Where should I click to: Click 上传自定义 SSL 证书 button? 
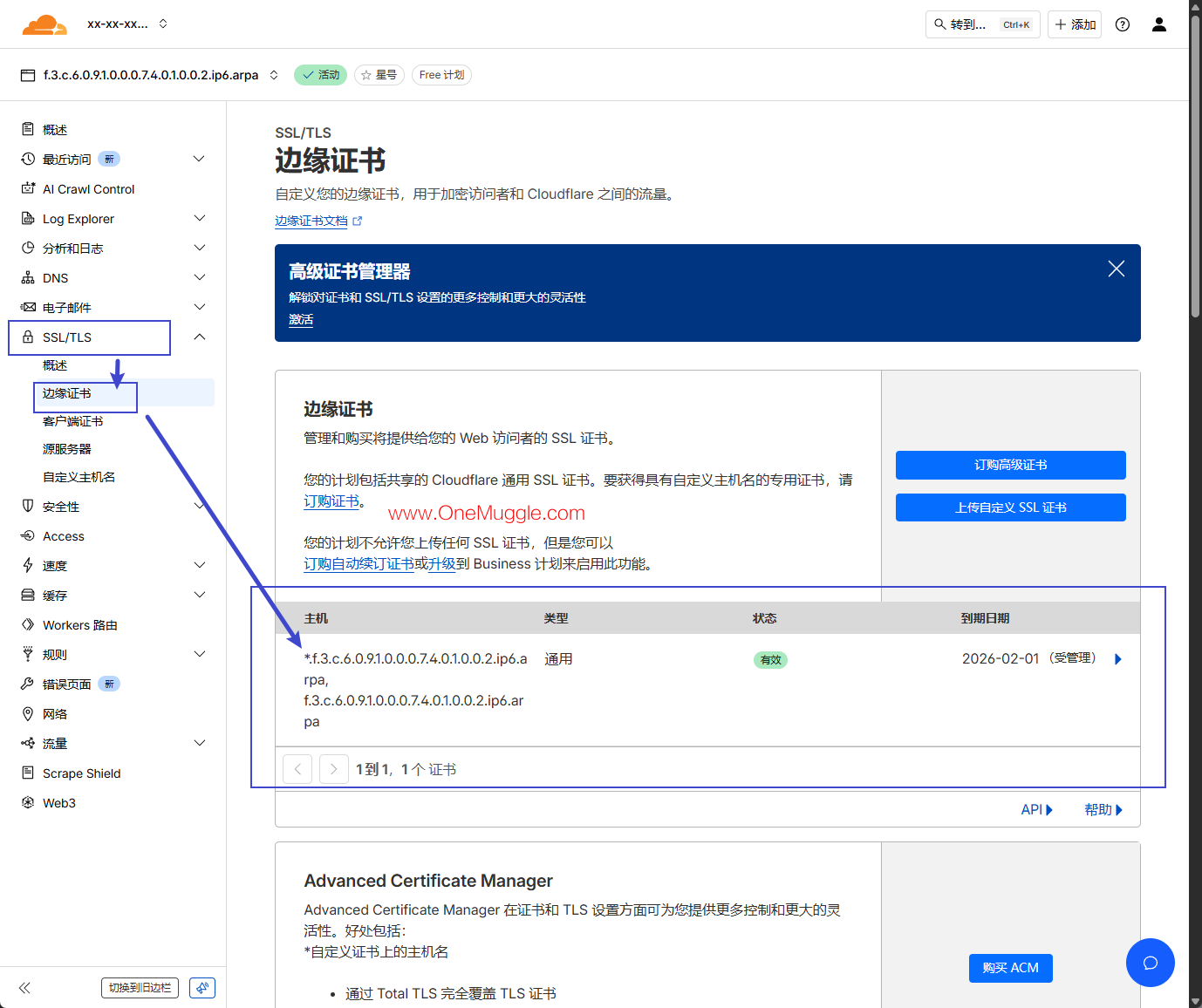point(1011,507)
